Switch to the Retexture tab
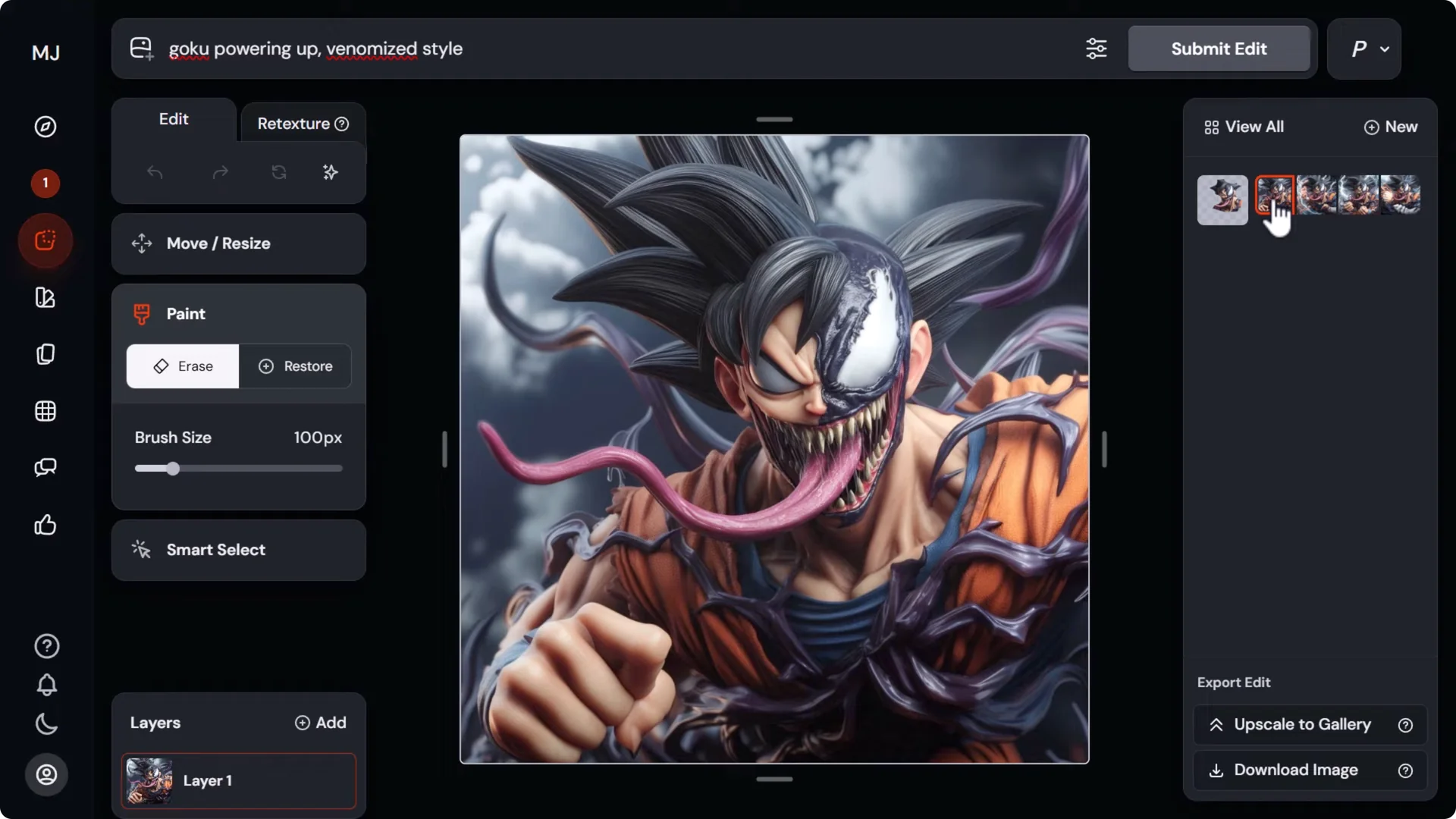1456x819 pixels. point(296,124)
